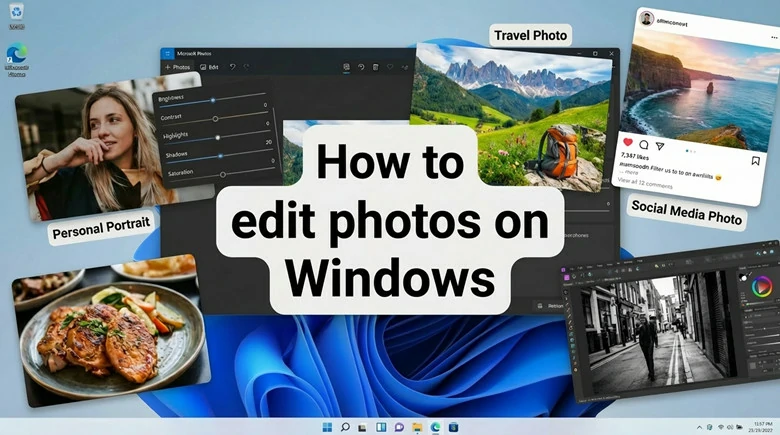
Task: Expand the system tray hidden icons chevron
Action: (x=699, y=427)
